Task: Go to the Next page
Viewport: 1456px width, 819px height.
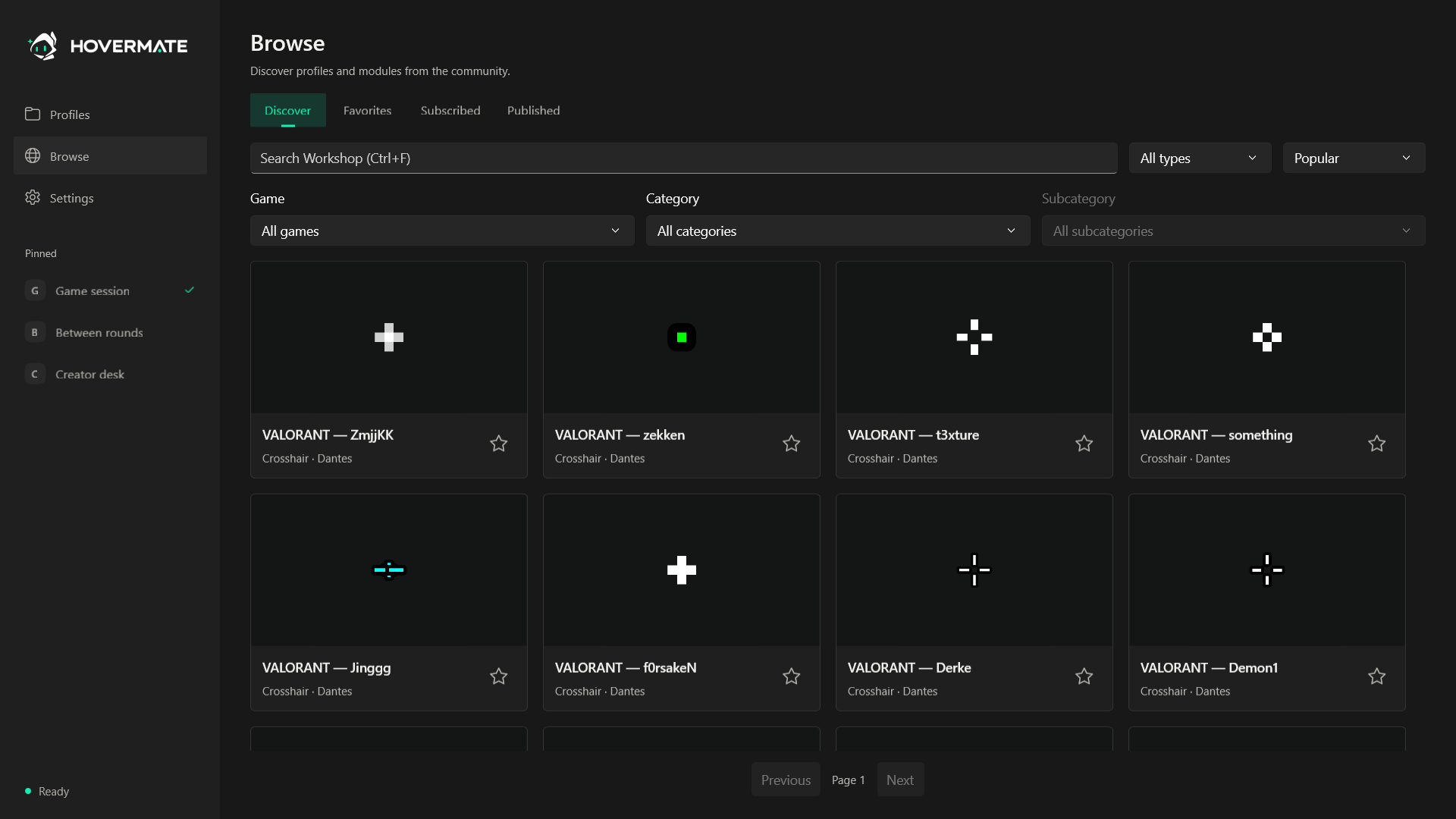Action: coord(900,780)
